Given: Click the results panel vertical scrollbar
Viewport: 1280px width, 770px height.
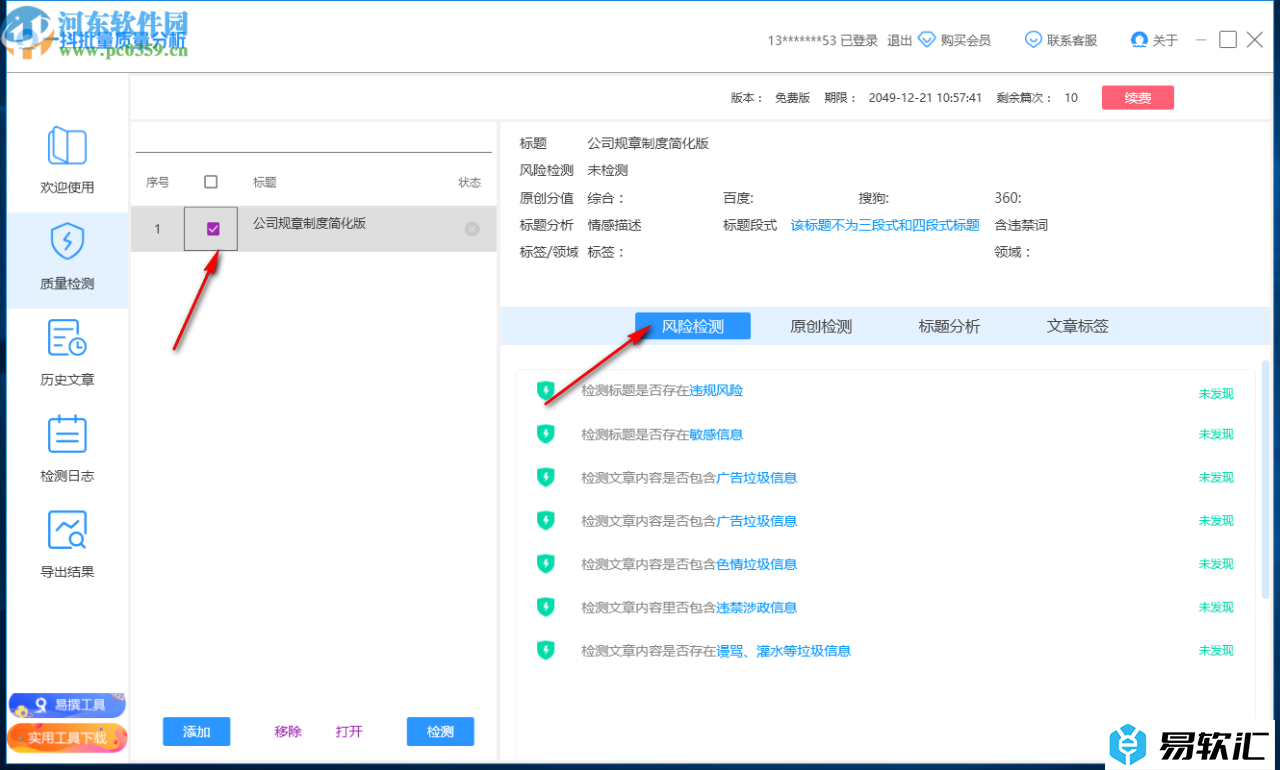Looking at the screenshot, I should (1265, 480).
